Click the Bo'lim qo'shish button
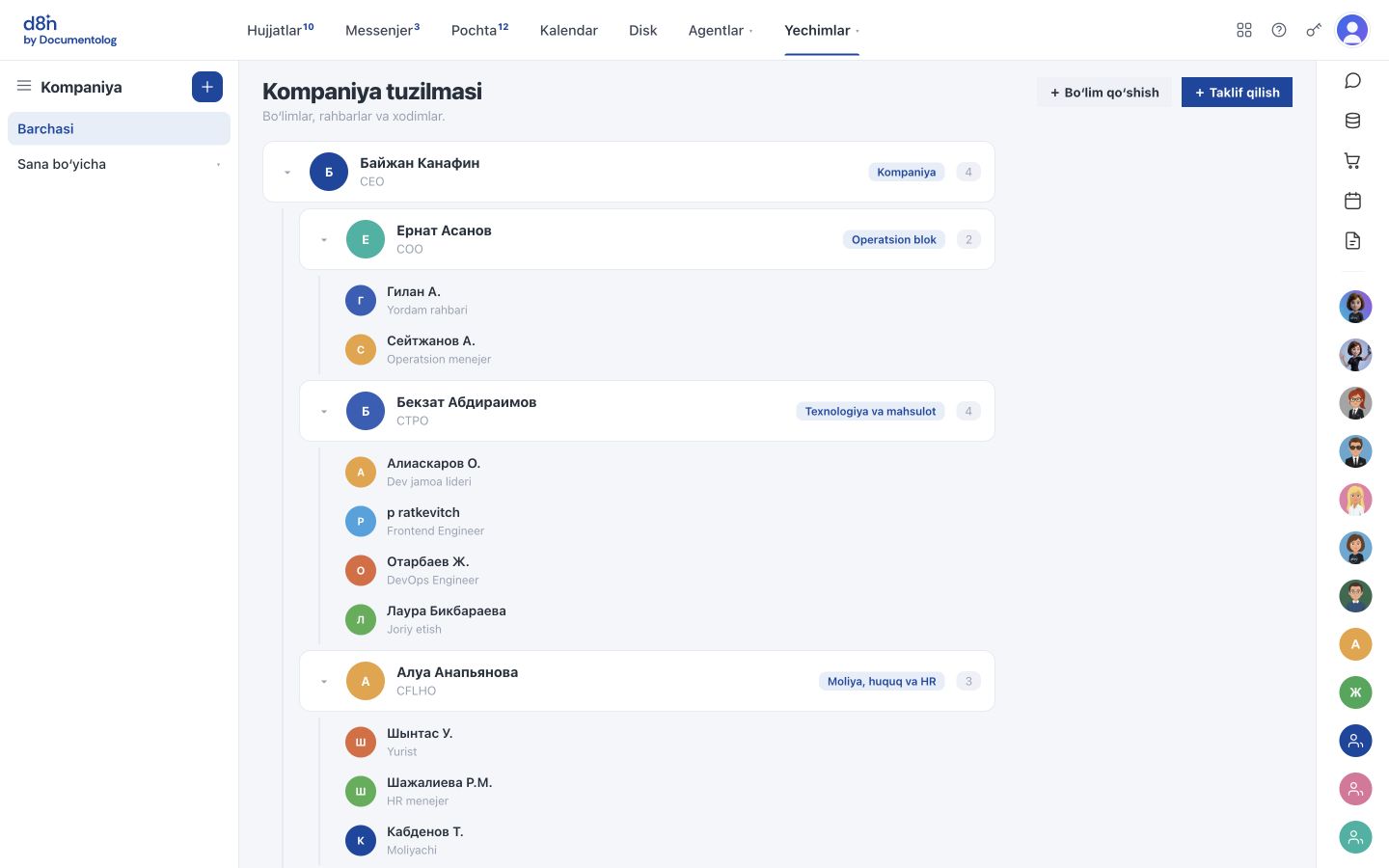Image resolution: width=1389 pixels, height=868 pixels. tap(1104, 93)
